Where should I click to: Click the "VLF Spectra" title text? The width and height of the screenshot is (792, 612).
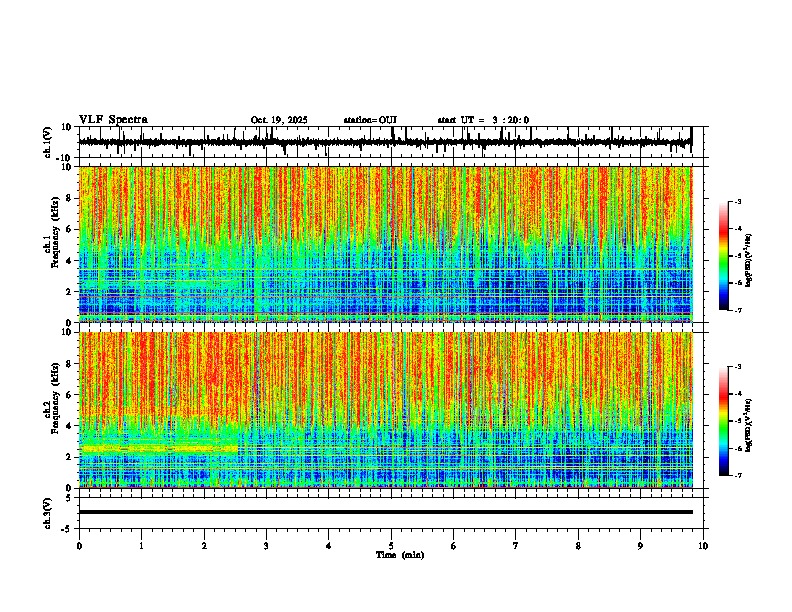(113, 120)
